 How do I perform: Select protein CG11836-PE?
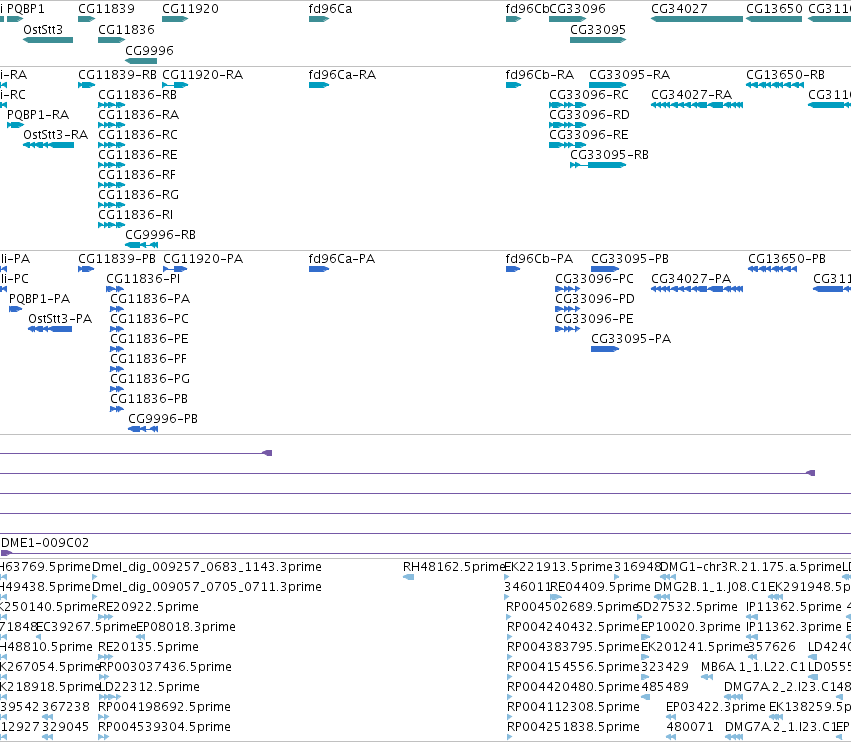point(117,349)
